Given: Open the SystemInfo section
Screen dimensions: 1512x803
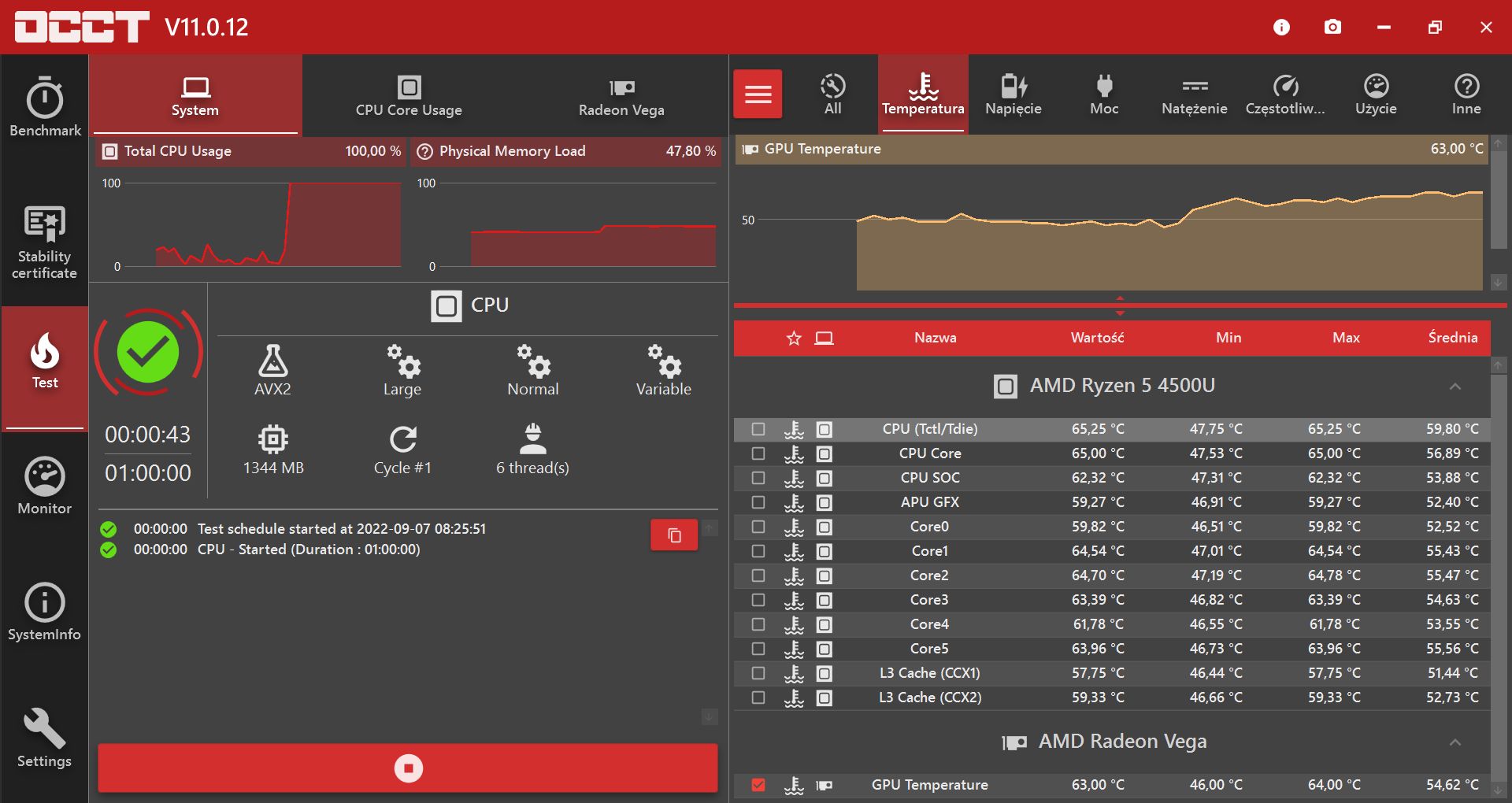Looking at the screenshot, I should (45, 612).
